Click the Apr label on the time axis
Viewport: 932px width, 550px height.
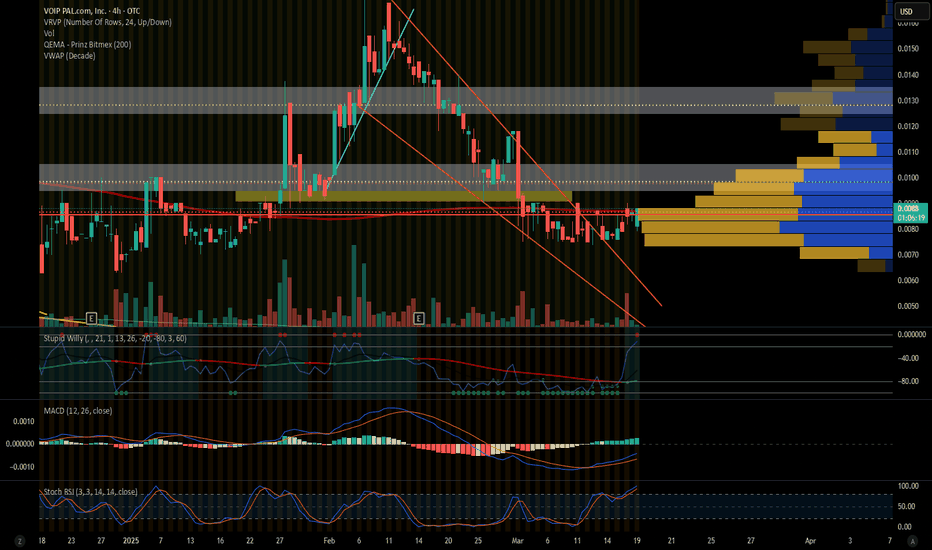(x=810, y=540)
